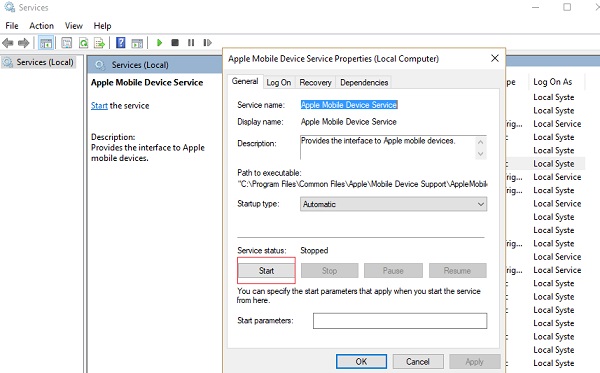Click the Restart Service toolbar icon
This screenshot has width=600, height=373.
(x=207, y=42)
